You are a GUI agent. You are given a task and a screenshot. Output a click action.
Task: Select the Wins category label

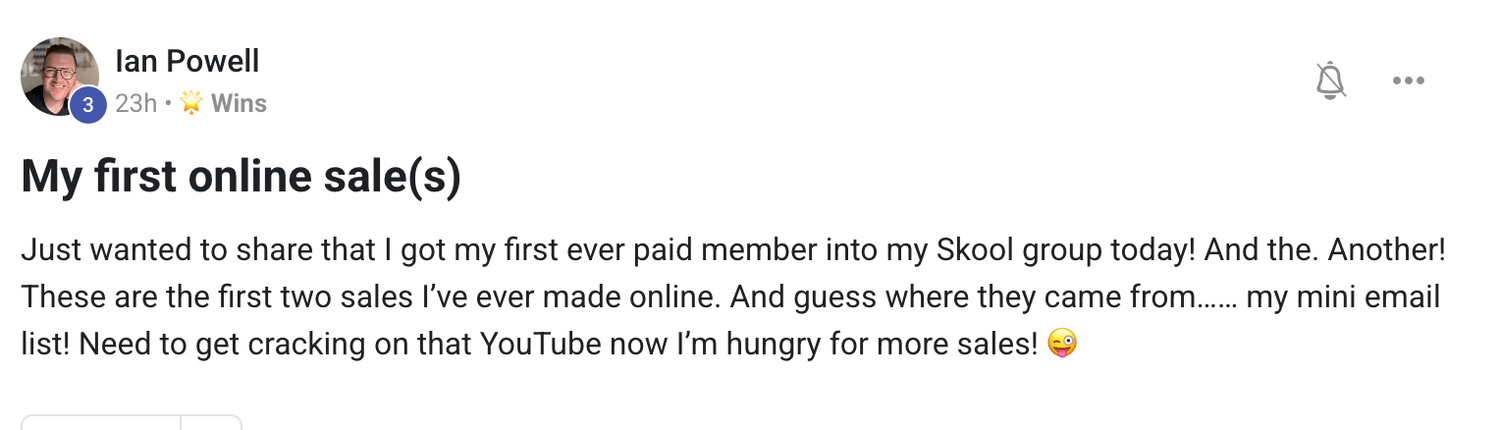(x=238, y=103)
